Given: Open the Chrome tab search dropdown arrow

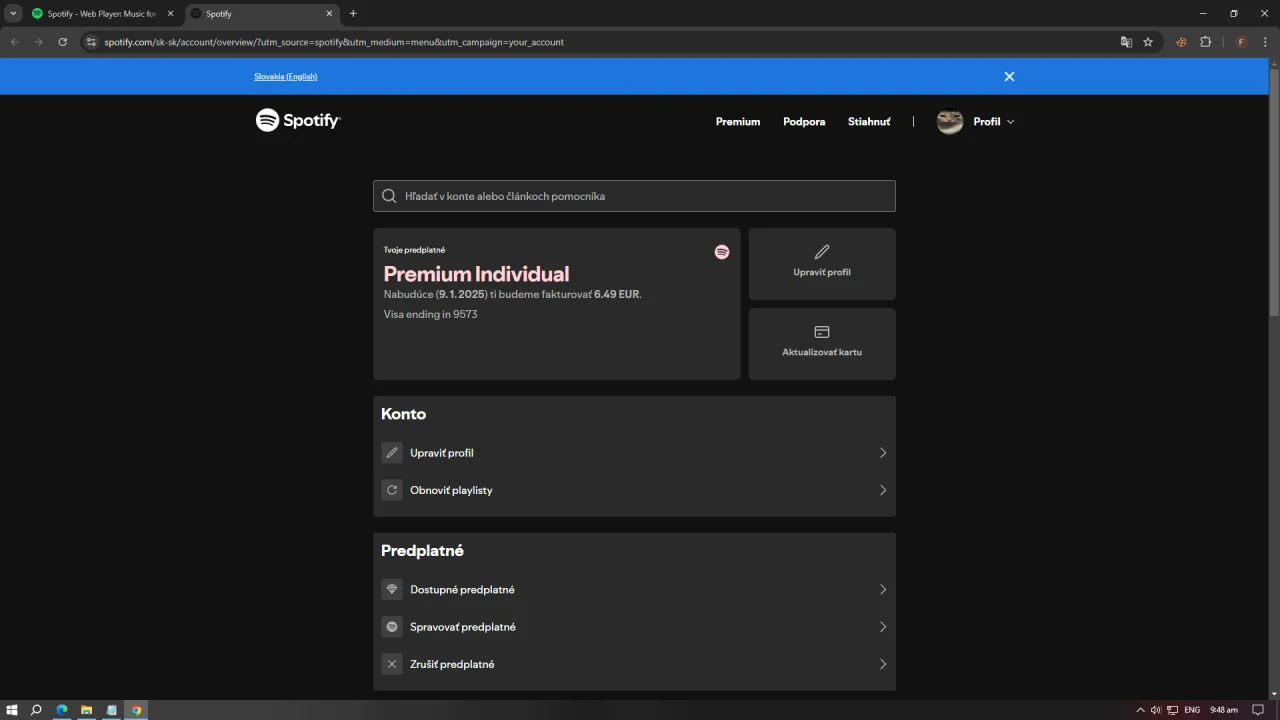Looking at the screenshot, I should [13, 13].
